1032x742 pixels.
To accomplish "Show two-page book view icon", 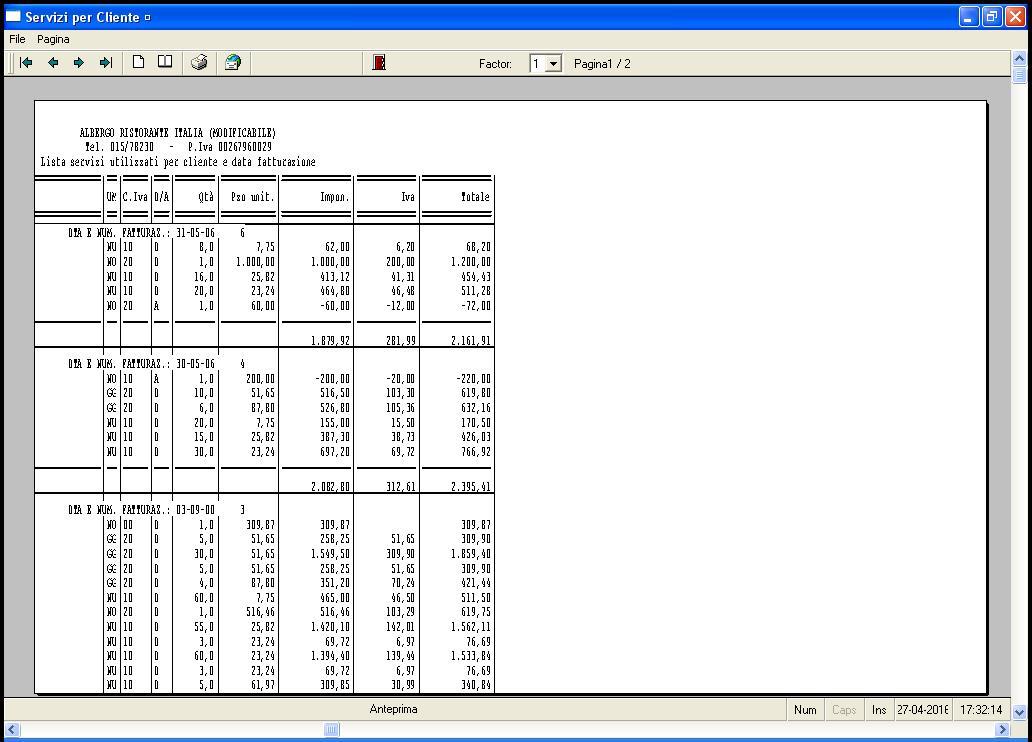I will point(165,63).
